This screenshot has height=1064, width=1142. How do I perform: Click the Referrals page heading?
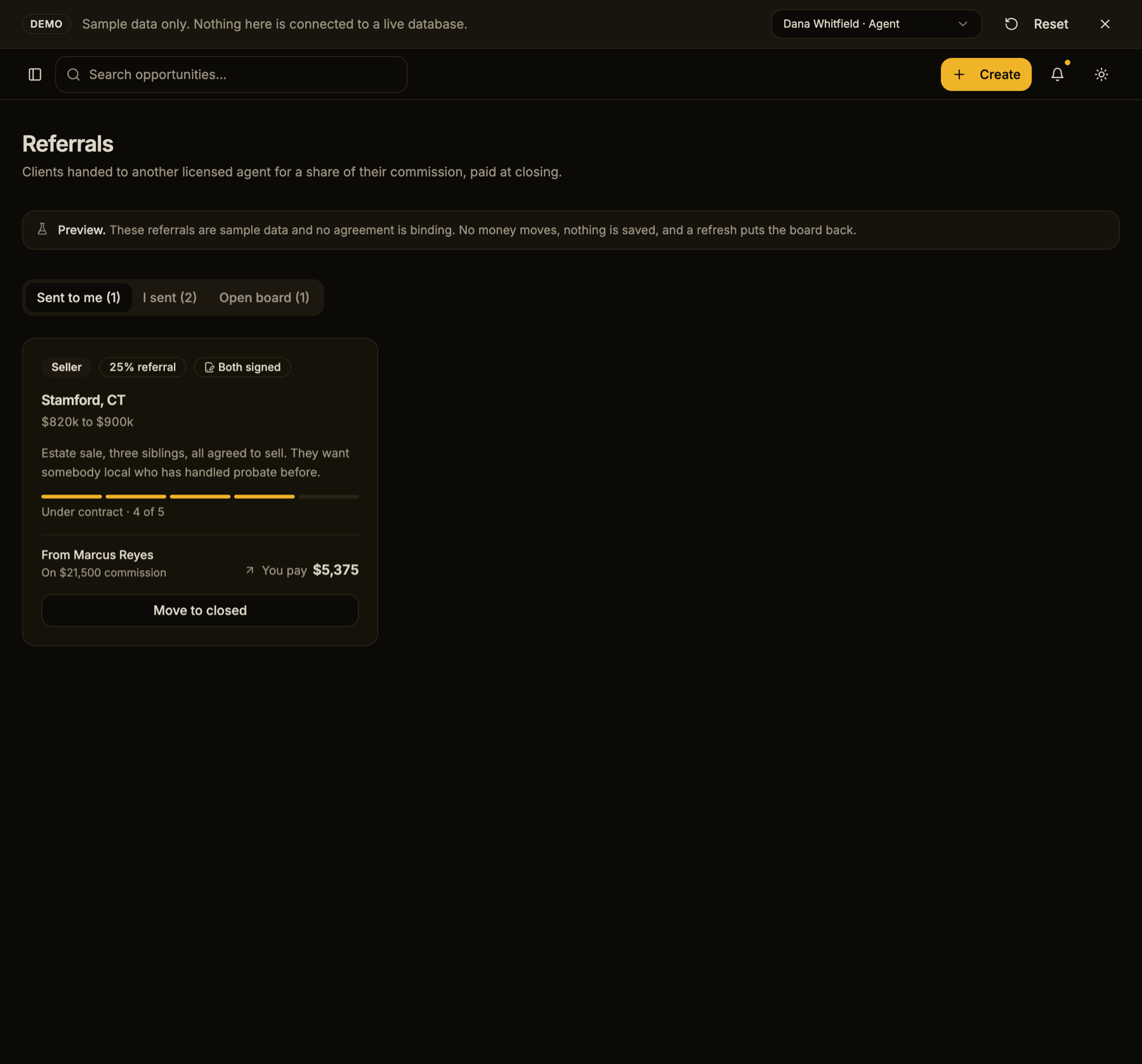coord(68,144)
